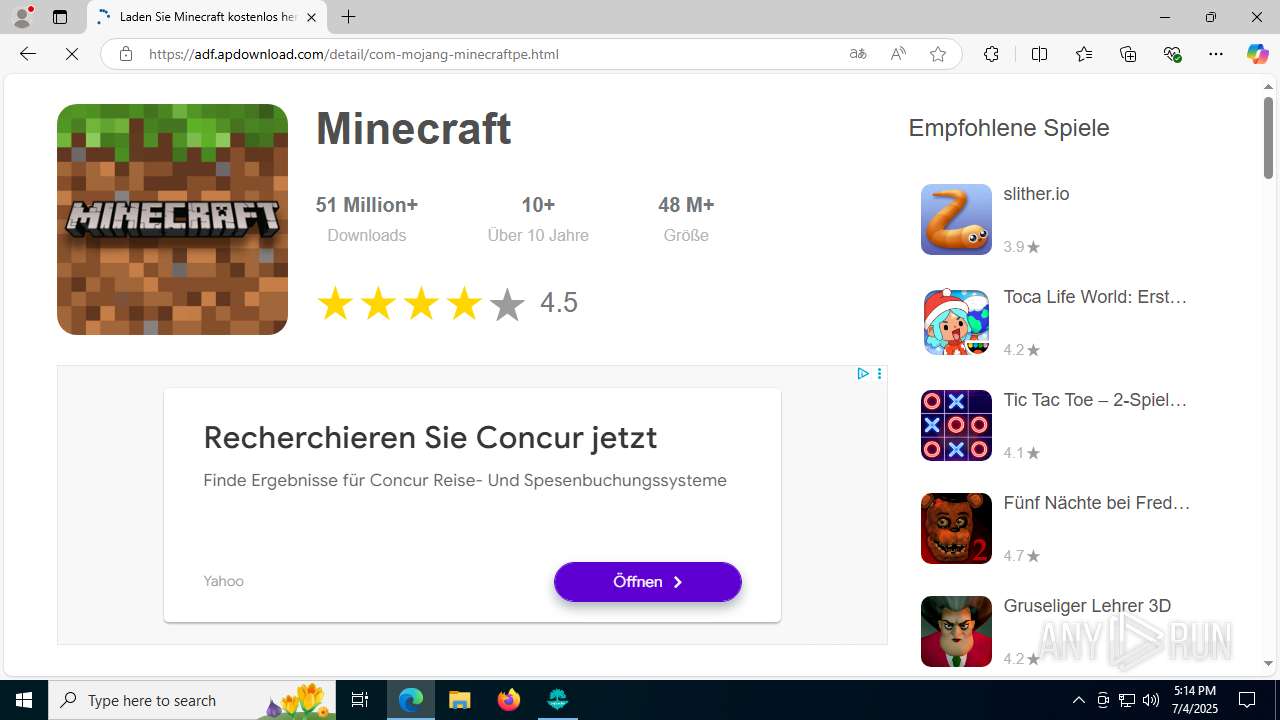Click the Minecraft app icon image

(x=172, y=219)
